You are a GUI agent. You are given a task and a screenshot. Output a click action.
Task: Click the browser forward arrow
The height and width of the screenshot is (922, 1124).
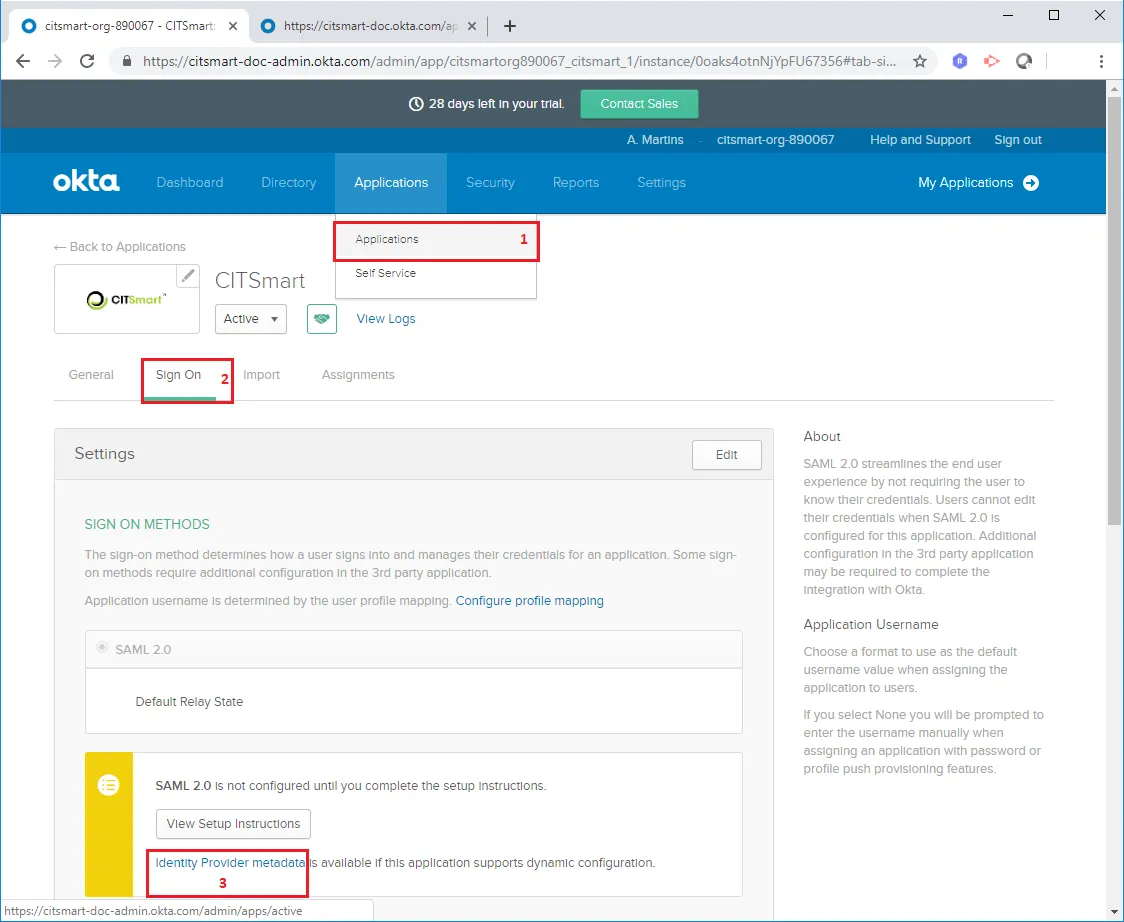coord(55,61)
